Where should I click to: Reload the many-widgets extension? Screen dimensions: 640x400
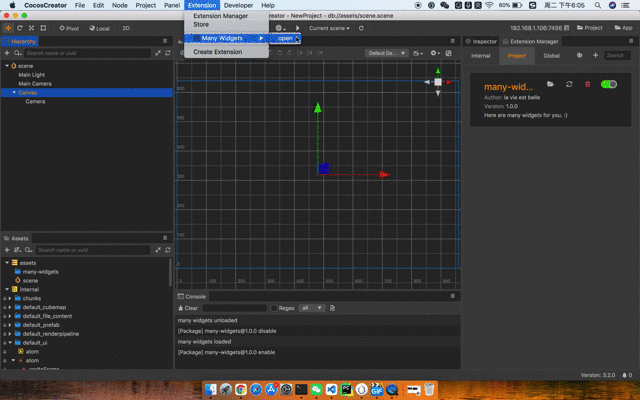pyautogui.click(x=569, y=84)
